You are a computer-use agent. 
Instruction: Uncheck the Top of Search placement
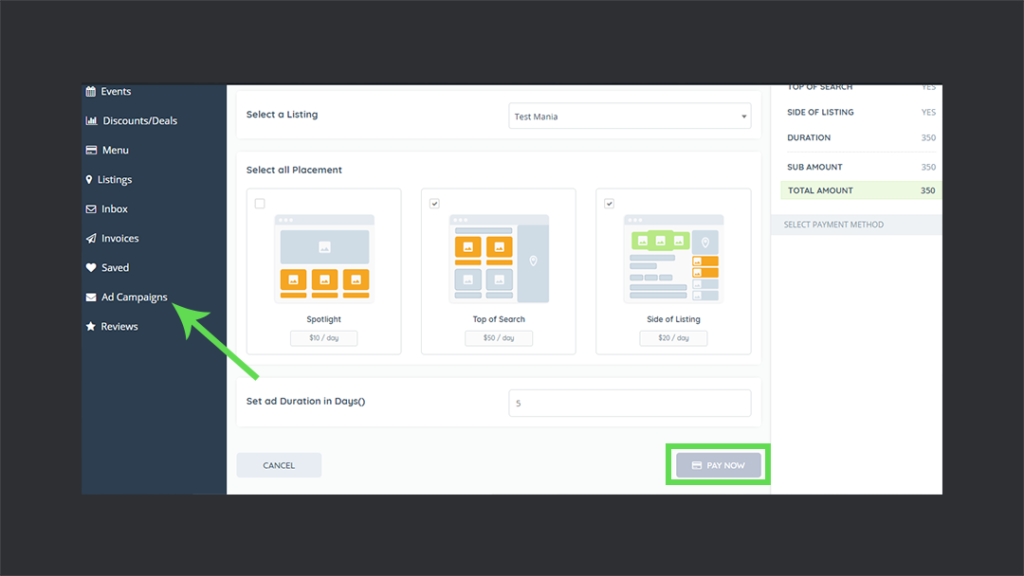click(x=433, y=202)
